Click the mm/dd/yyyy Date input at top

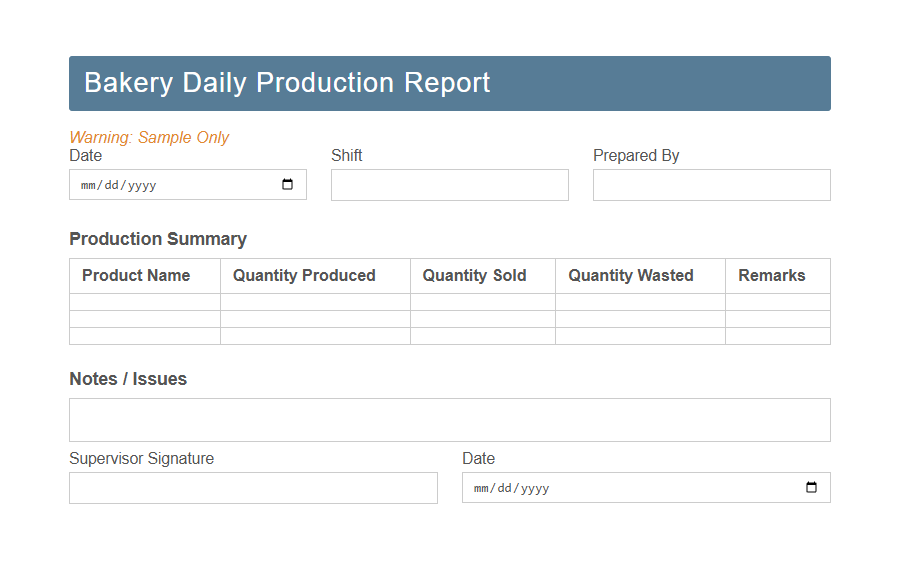[x=150, y=184]
